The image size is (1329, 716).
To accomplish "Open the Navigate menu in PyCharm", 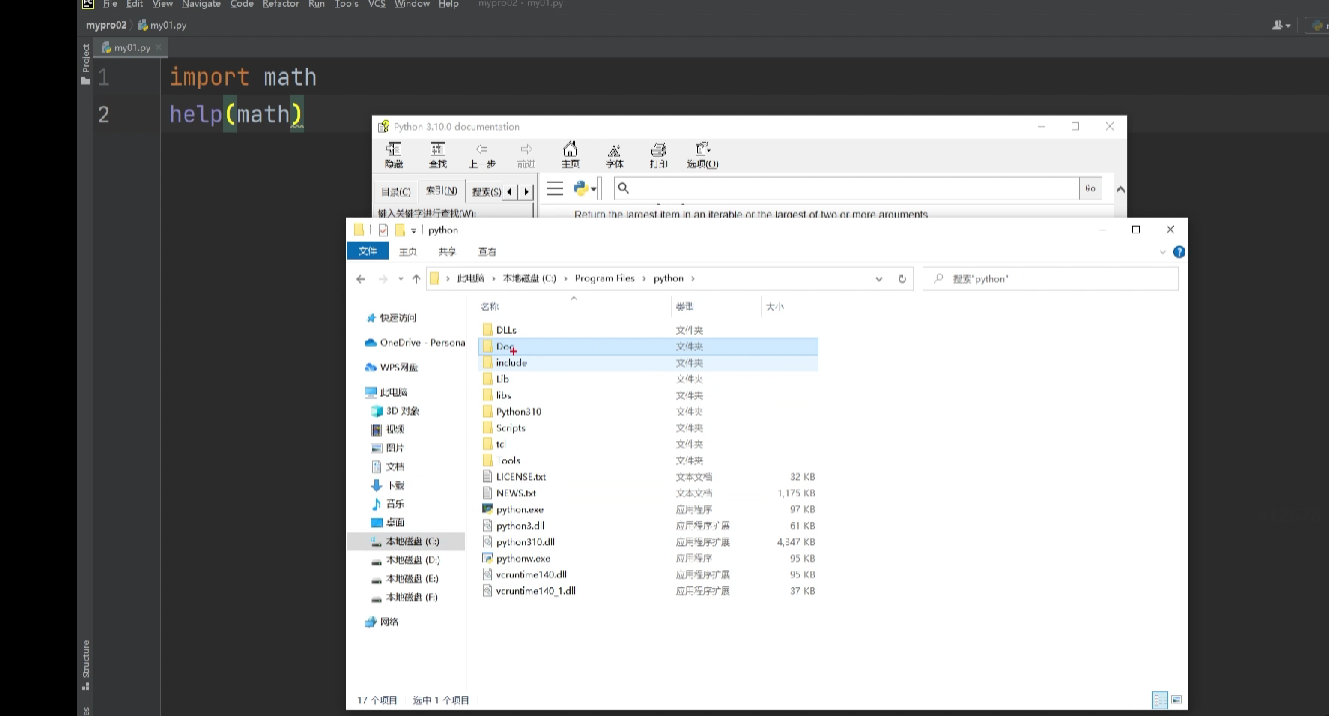I will point(201,4).
